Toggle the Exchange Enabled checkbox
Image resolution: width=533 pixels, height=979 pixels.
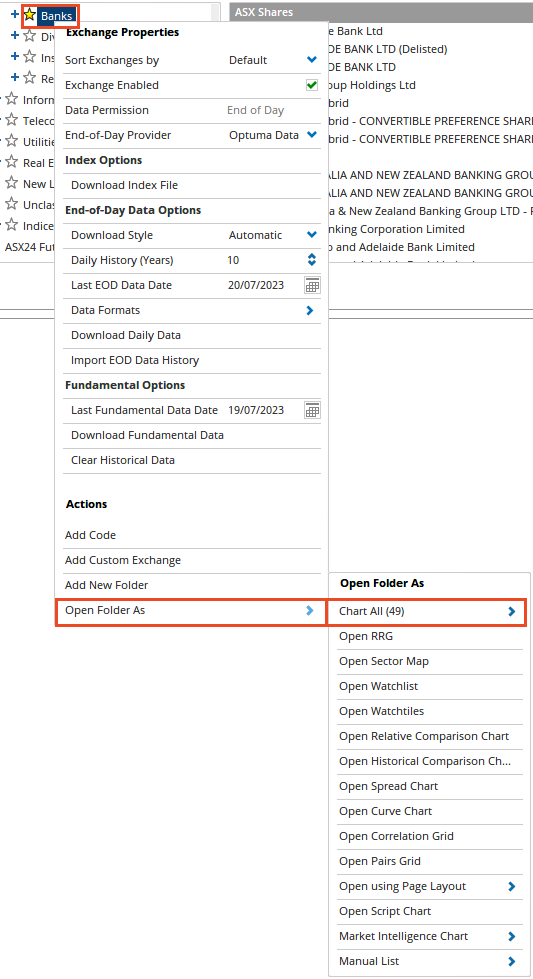coord(312,85)
